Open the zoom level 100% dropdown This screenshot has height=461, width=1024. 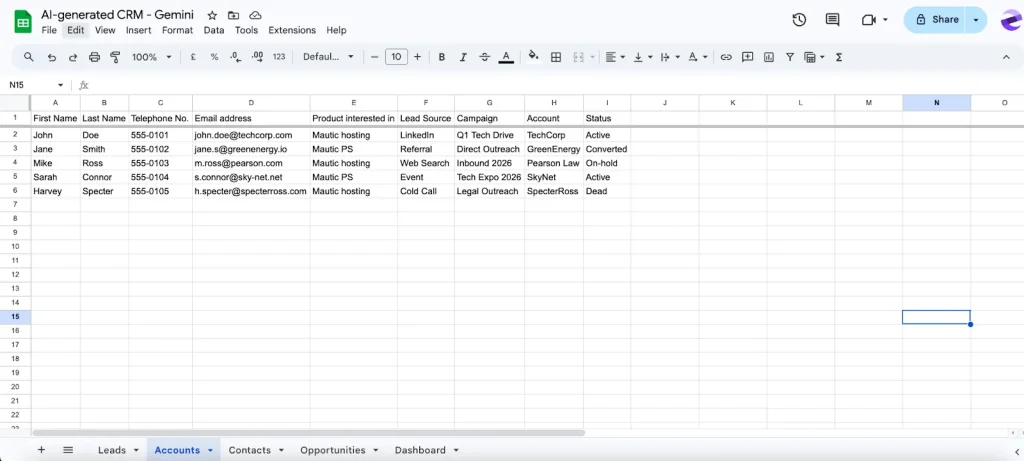(x=151, y=57)
